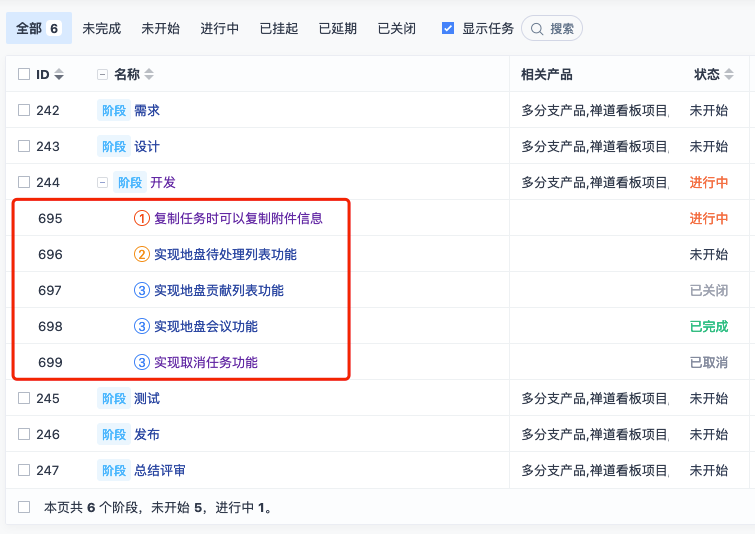Screen dimensions: 755x534
Task: Click the 阶段 tag on row 总结评审
Action: click(114, 470)
